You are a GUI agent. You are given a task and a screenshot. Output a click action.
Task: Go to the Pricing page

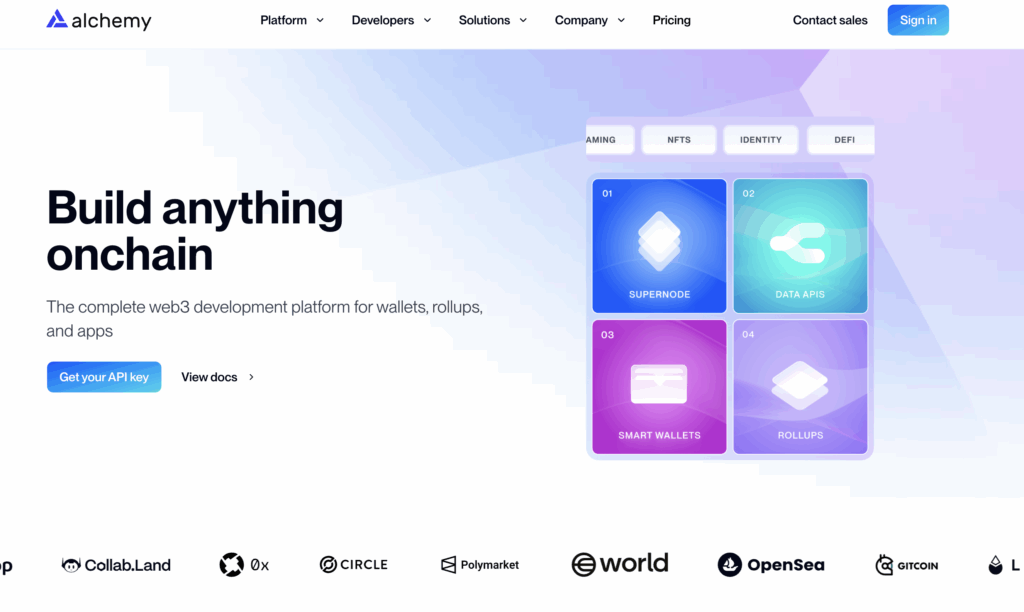pos(671,20)
